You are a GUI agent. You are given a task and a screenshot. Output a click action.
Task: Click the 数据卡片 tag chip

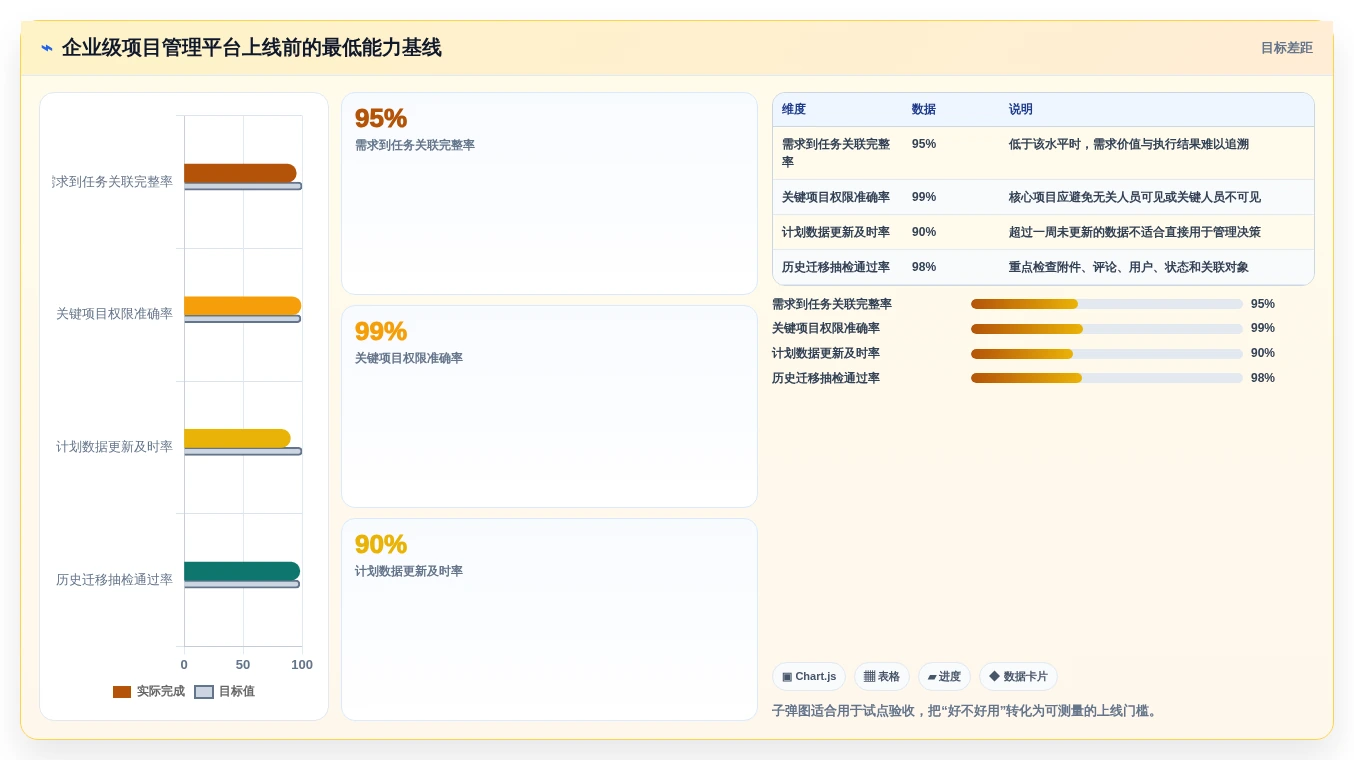(x=1018, y=677)
